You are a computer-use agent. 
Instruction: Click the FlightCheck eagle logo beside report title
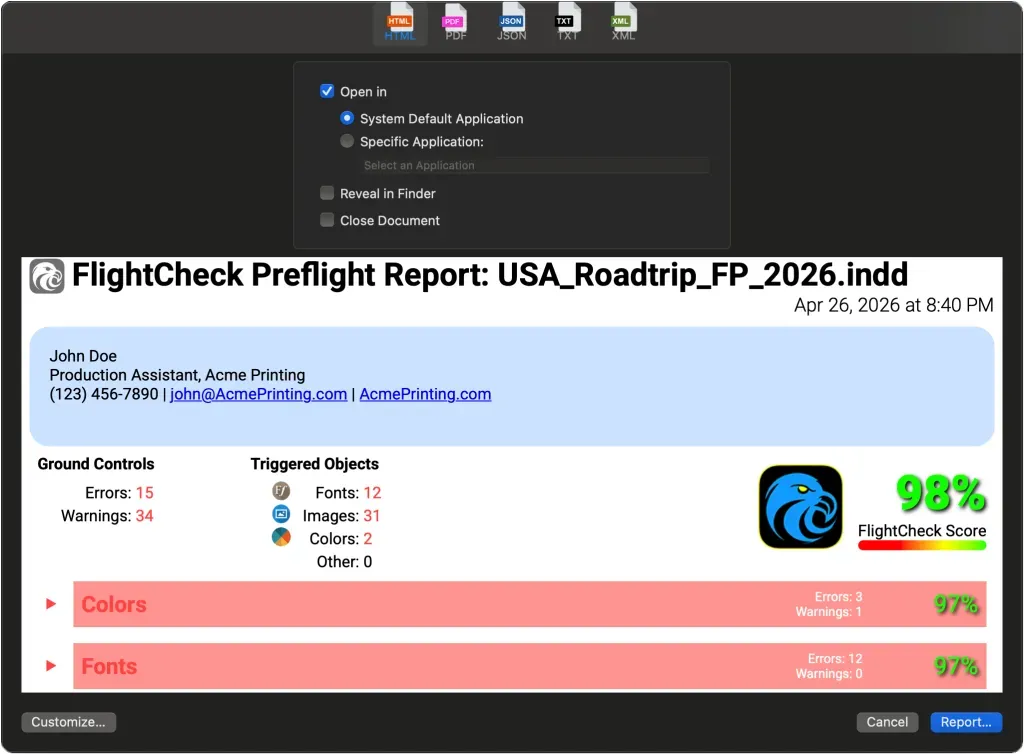click(x=47, y=276)
